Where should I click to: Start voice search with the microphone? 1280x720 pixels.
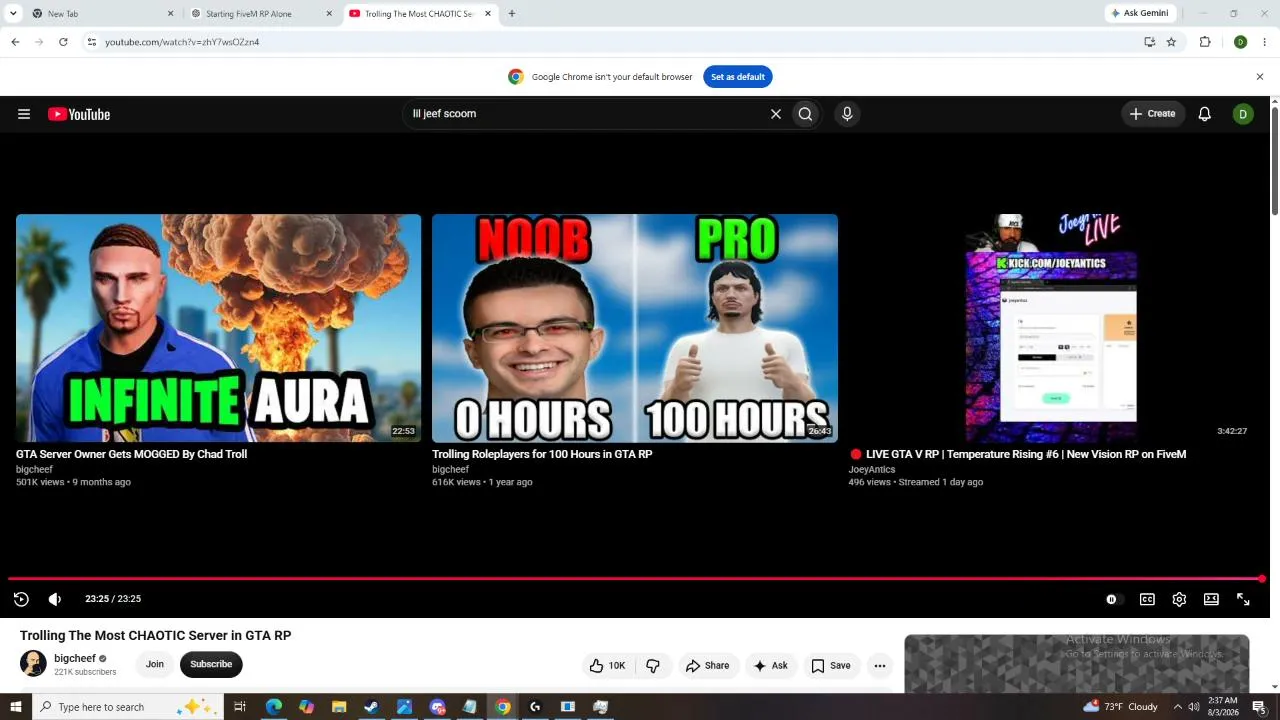tap(847, 114)
